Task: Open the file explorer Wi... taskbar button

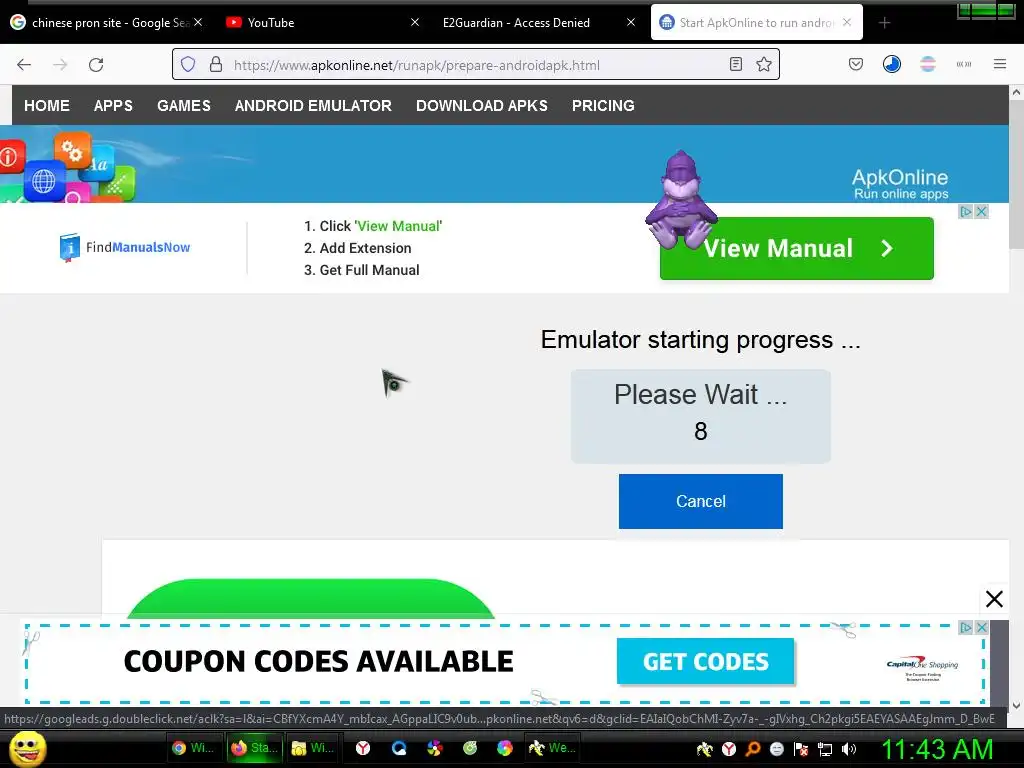Action: 312,748
